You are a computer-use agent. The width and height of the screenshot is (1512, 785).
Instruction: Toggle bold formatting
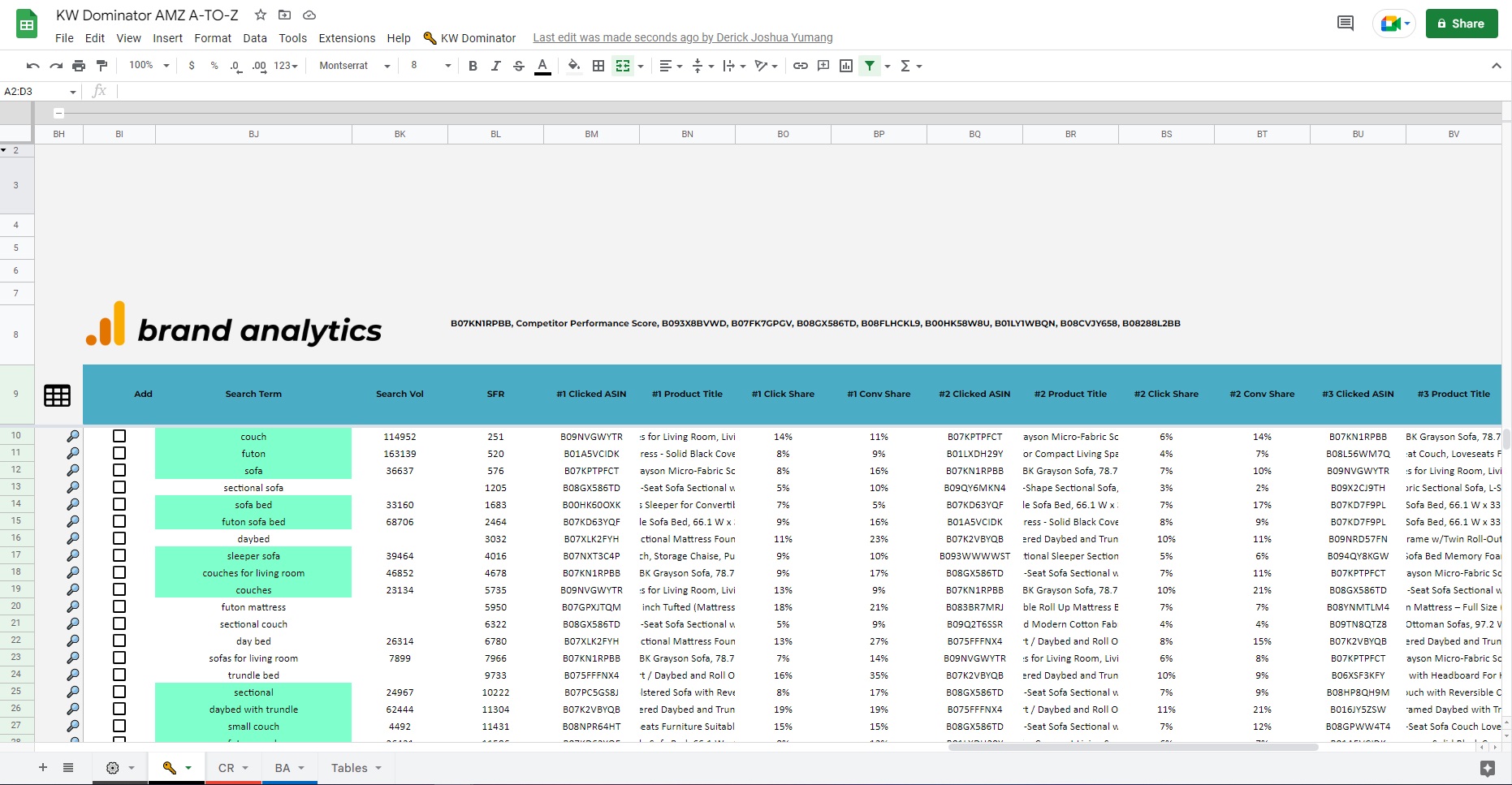coord(473,66)
